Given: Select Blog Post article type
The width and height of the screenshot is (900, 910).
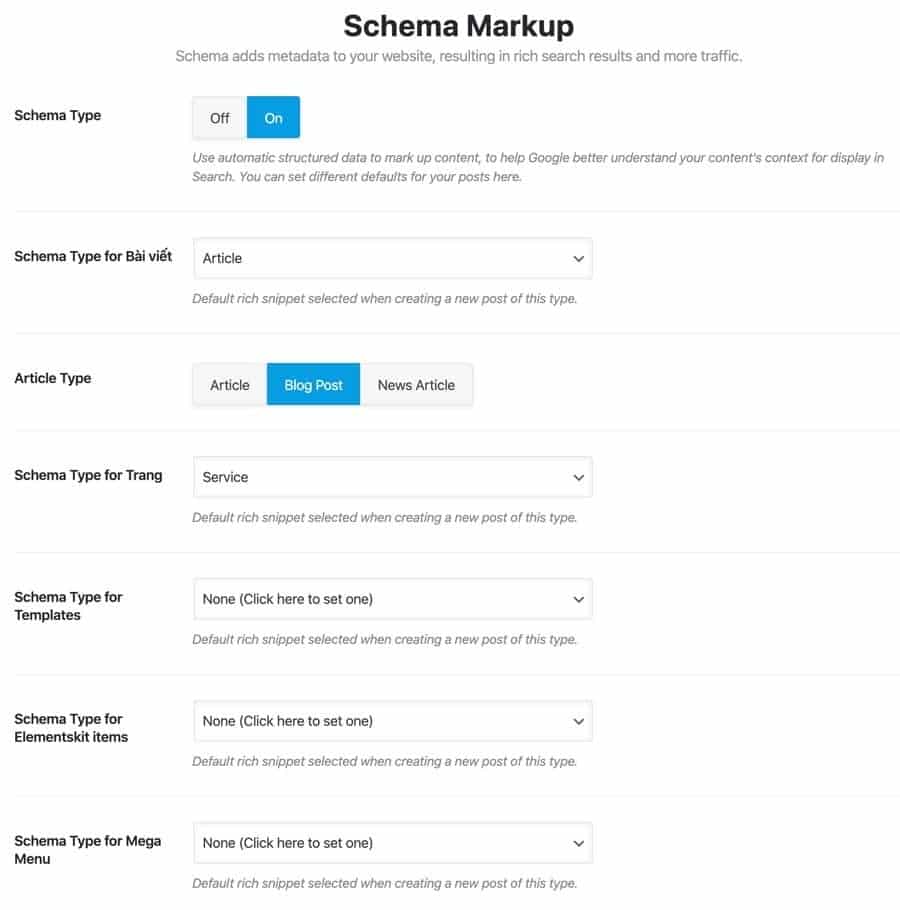Looking at the screenshot, I should coord(313,385).
